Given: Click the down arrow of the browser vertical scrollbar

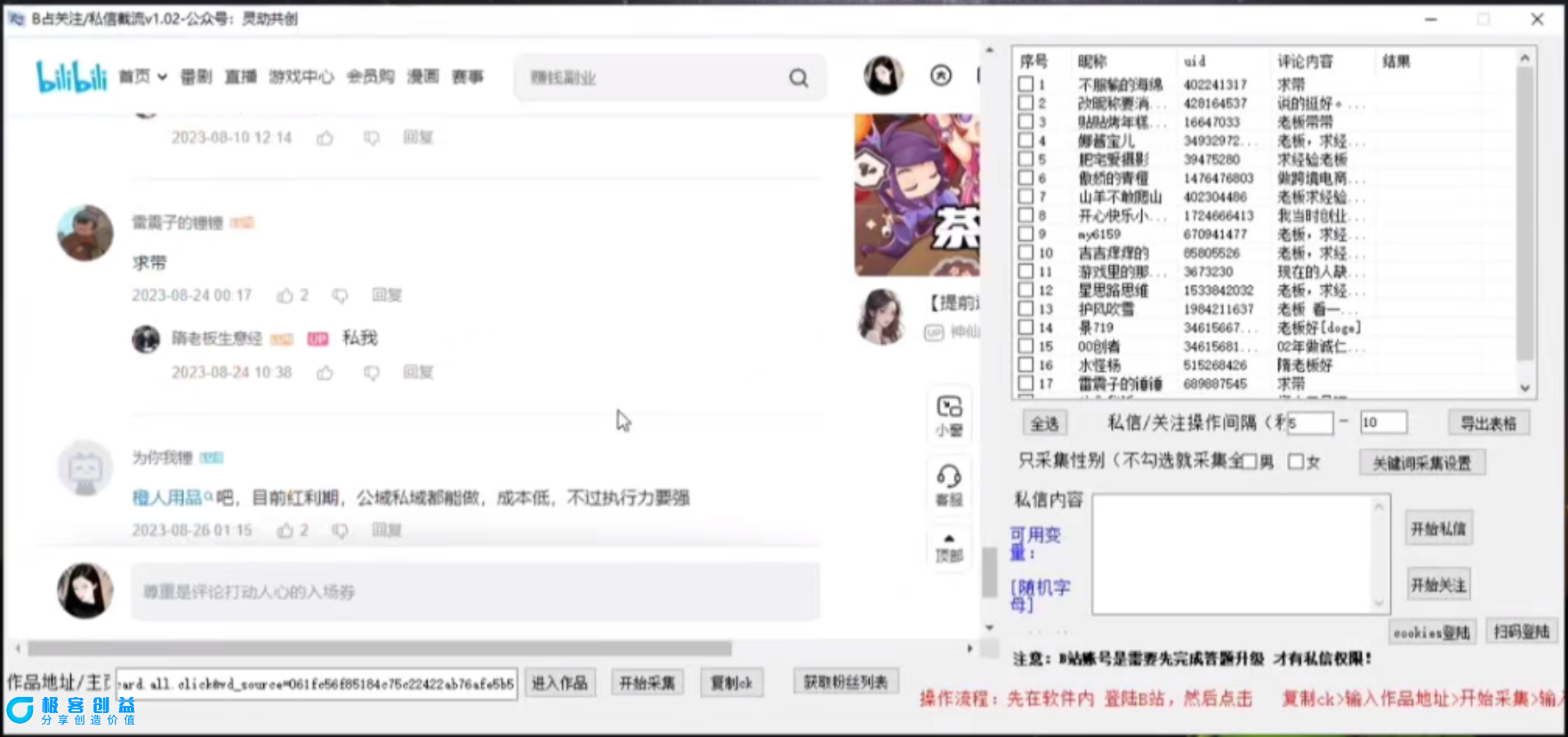Looking at the screenshot, I should (x=989, y=628).
